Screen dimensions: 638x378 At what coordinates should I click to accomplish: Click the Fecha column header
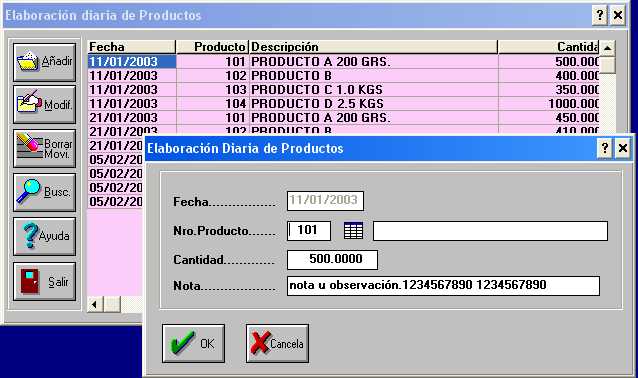click(x=131, y=47)
